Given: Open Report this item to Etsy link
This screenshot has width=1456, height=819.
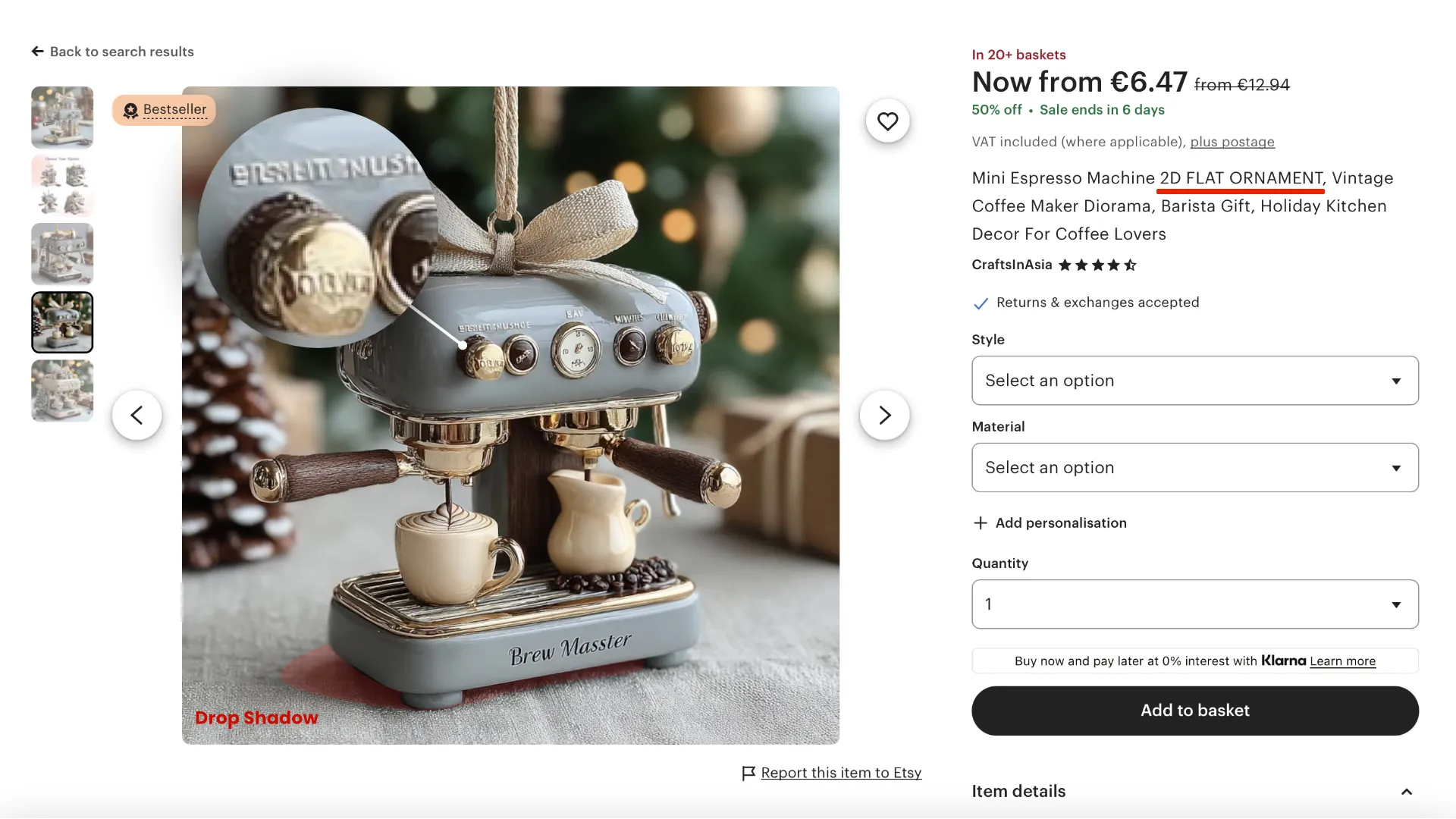Looking at the screenshot, I should (841, 773).
